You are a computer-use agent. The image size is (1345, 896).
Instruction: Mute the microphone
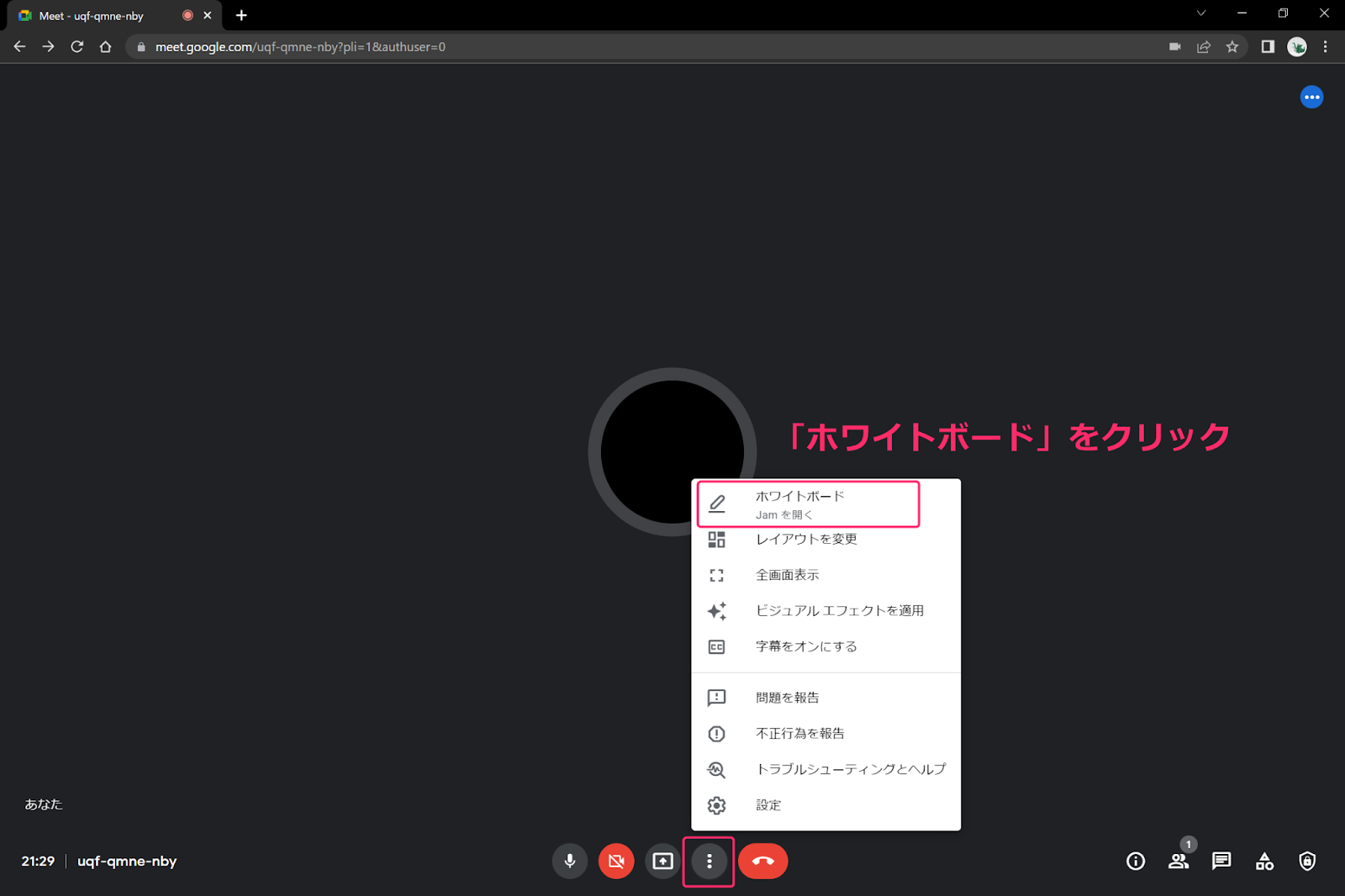pos(570,861)
